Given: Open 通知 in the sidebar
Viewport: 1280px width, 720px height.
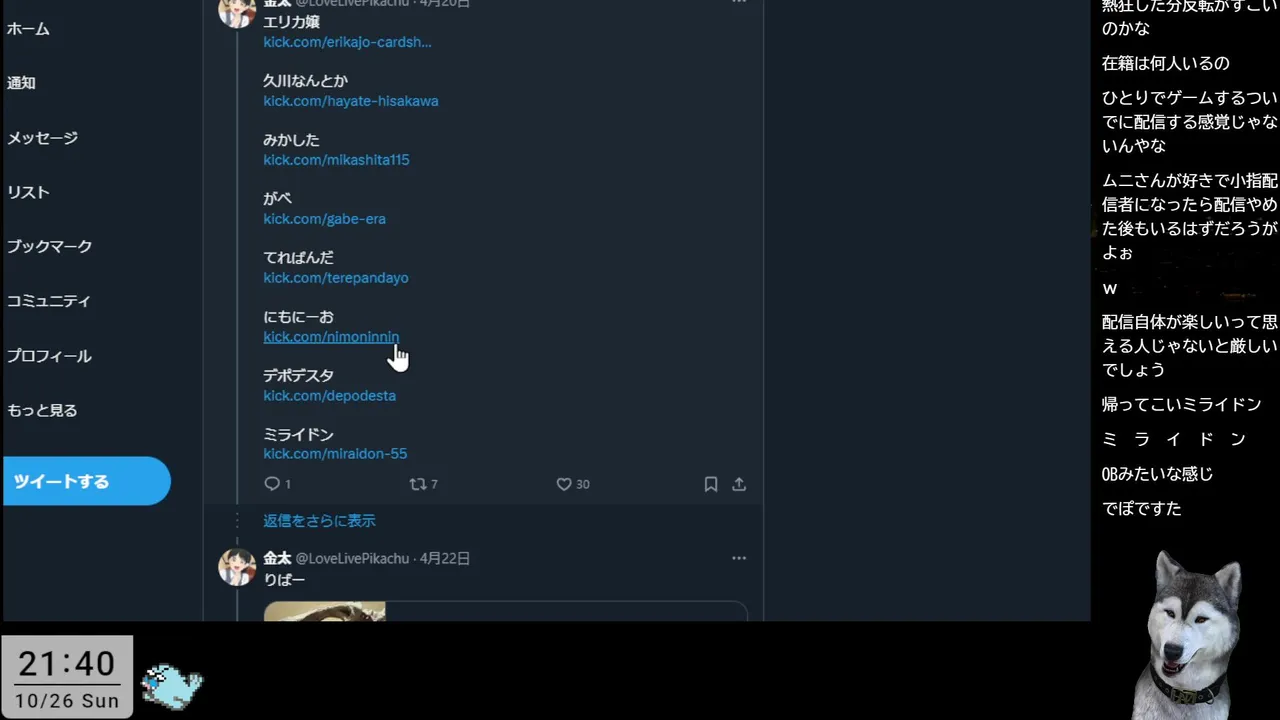Looking at the screenshot, I should tap(21, 83).
